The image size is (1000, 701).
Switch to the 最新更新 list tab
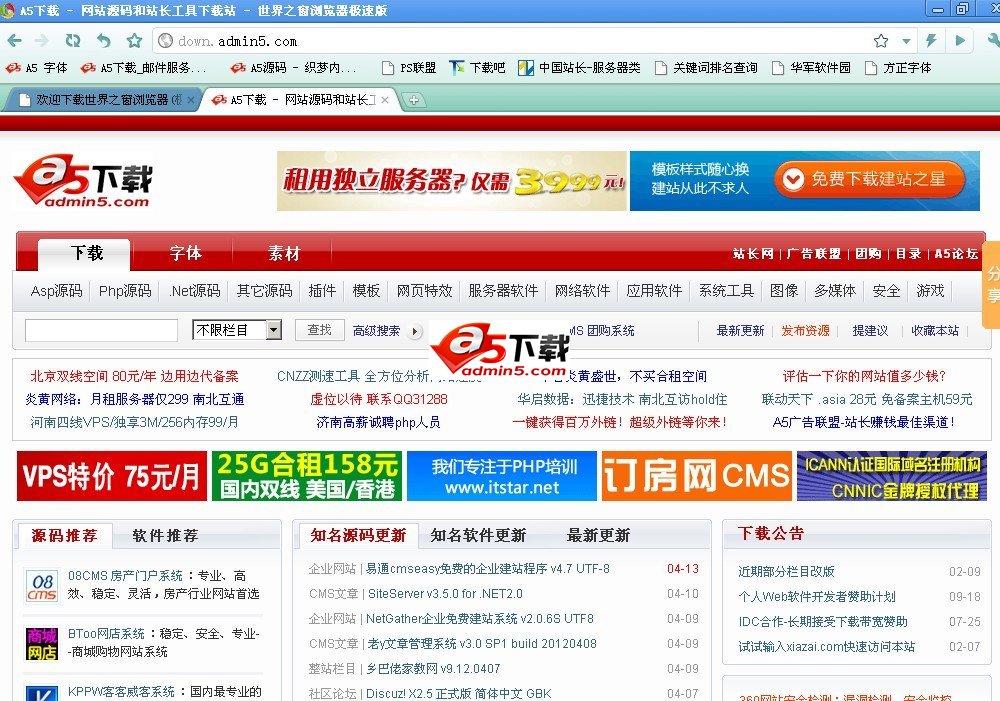pos(598,535)
